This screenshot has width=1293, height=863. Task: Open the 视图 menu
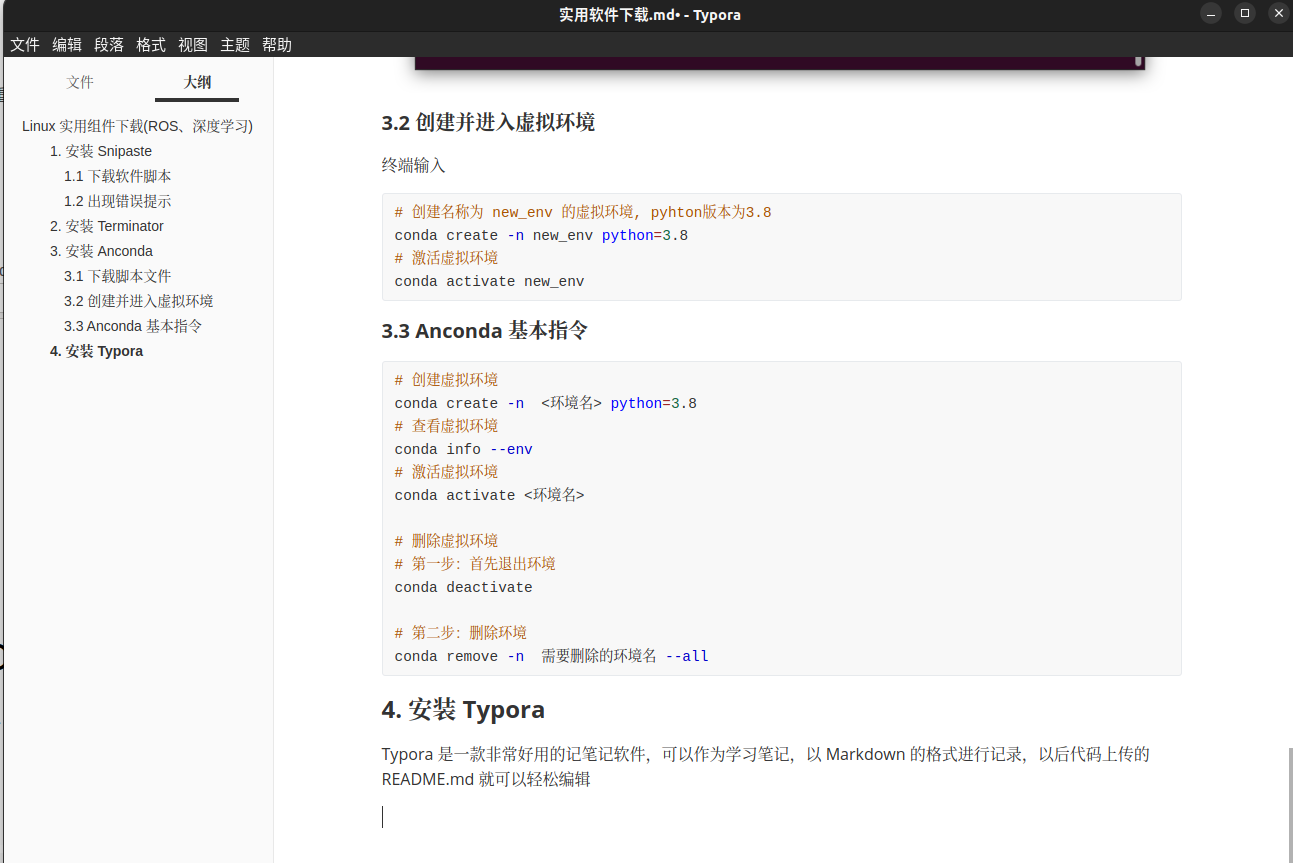click(x=193, y=45)
